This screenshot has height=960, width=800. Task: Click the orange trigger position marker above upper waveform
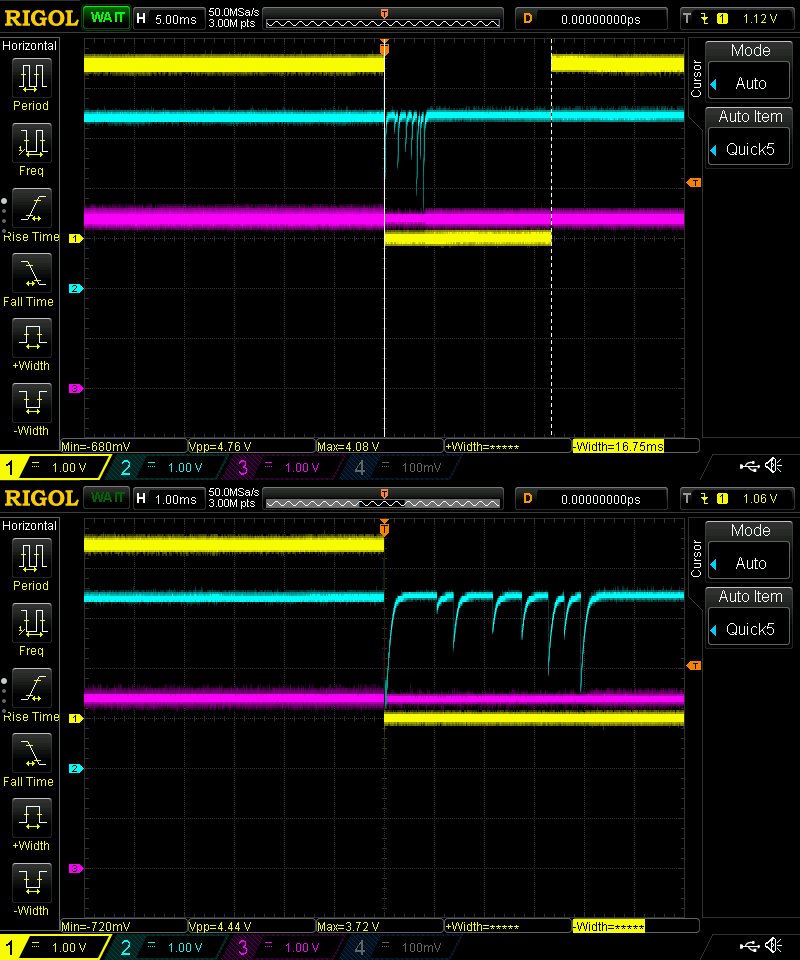(x=384, y=47)
